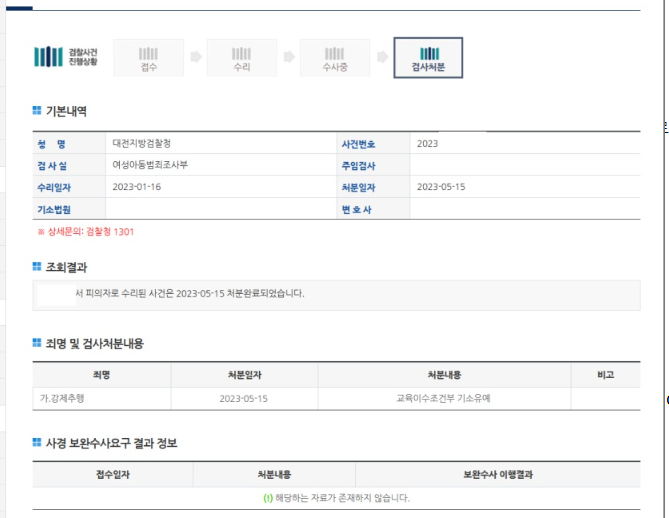Click the 상세문의 검찰청 1301 red notice
The height and width of the screenshot is (518, 669).
coord(86,232)
